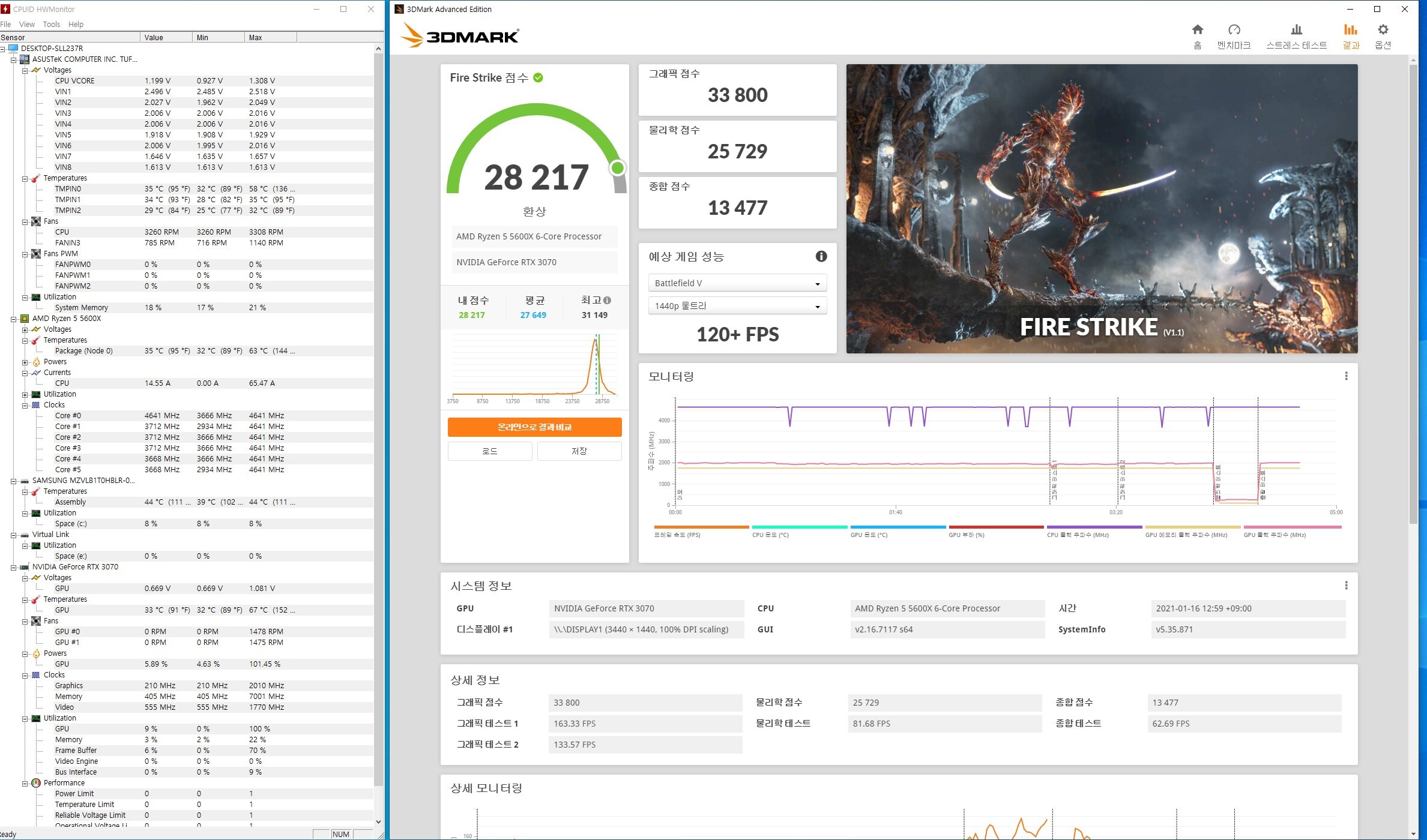
Task: Click the Ryzen Powers flame icon
Action: click(x=36, y=362)
